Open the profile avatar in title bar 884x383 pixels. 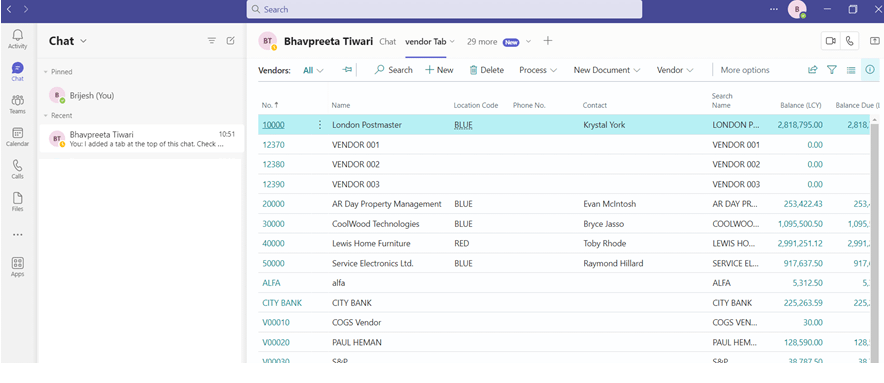point(797,9)
